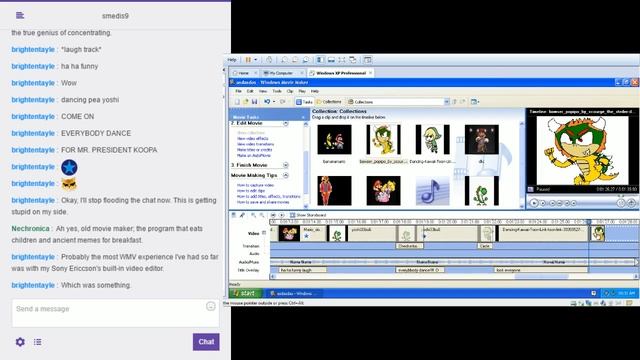Open the Tools menu in Movie Maker
The height and width of the screenshot is (360, 640).
tap(277, 91)
